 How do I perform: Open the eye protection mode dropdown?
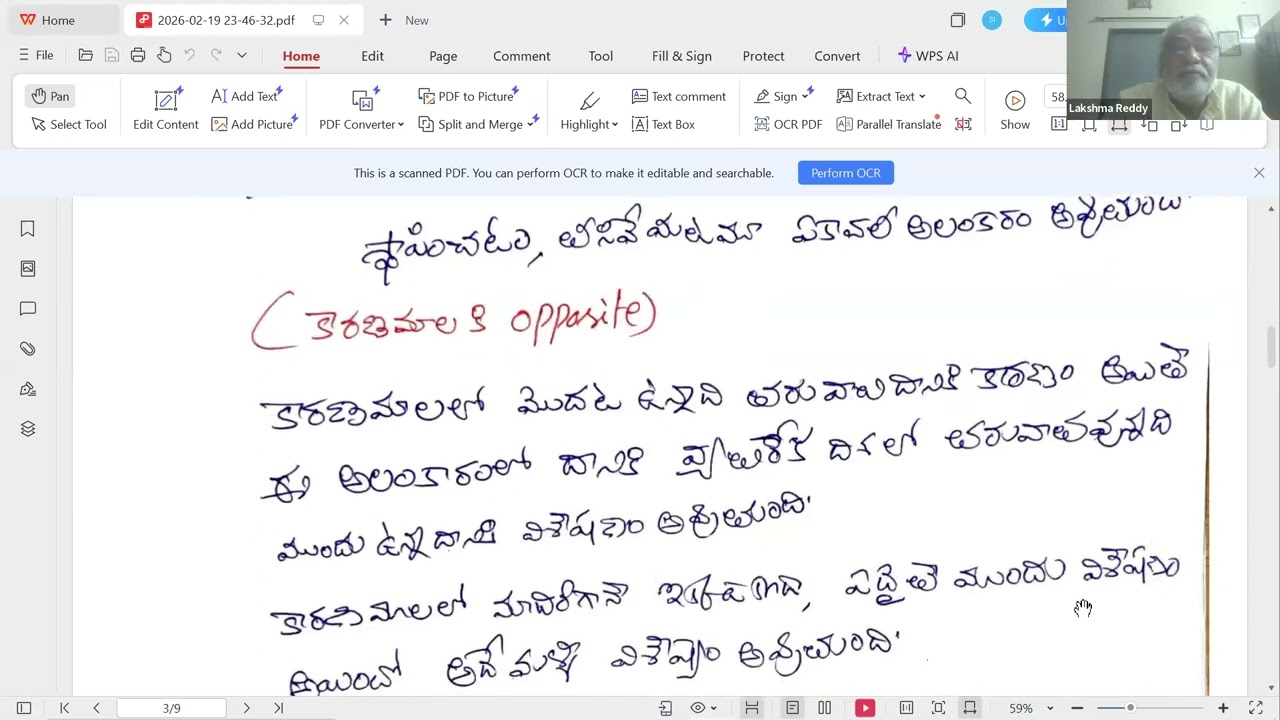click(x=713, y=708)
